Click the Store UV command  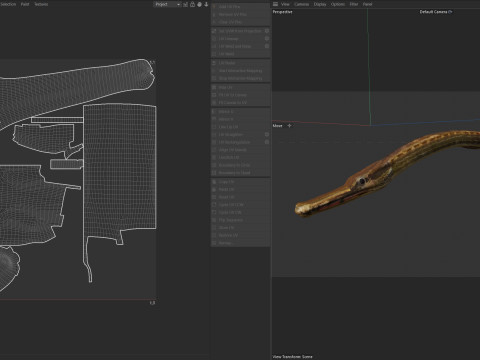[x=240, y=228]
